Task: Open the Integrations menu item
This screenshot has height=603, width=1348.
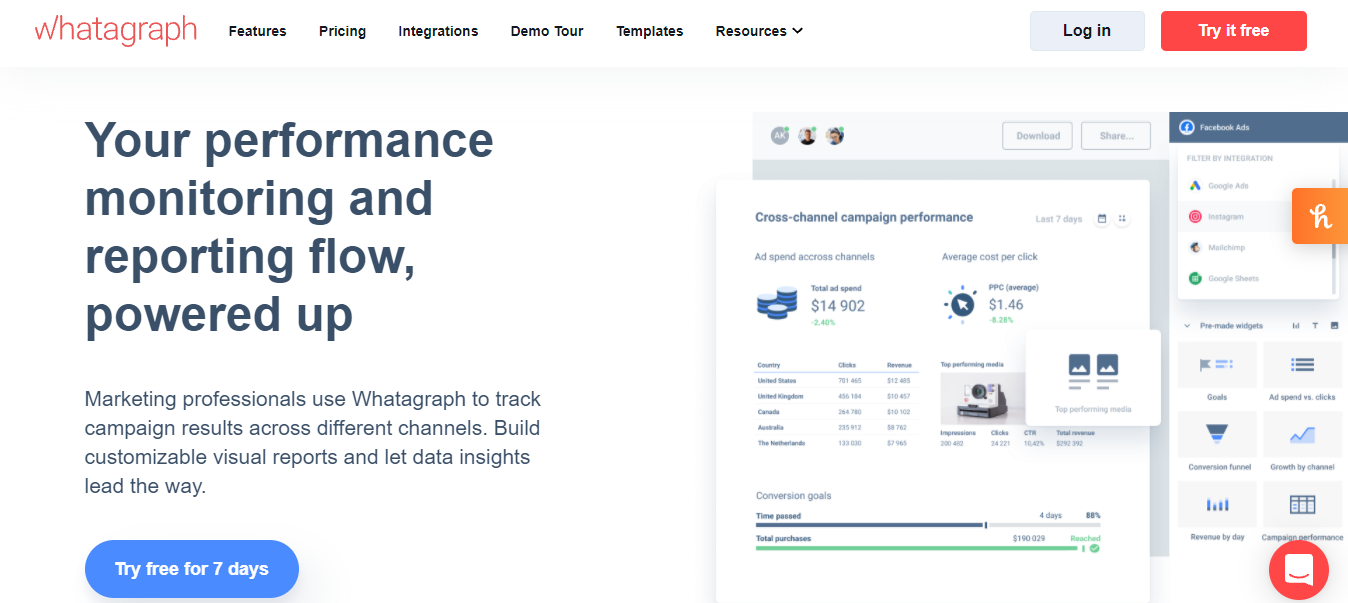Action: 438,31
